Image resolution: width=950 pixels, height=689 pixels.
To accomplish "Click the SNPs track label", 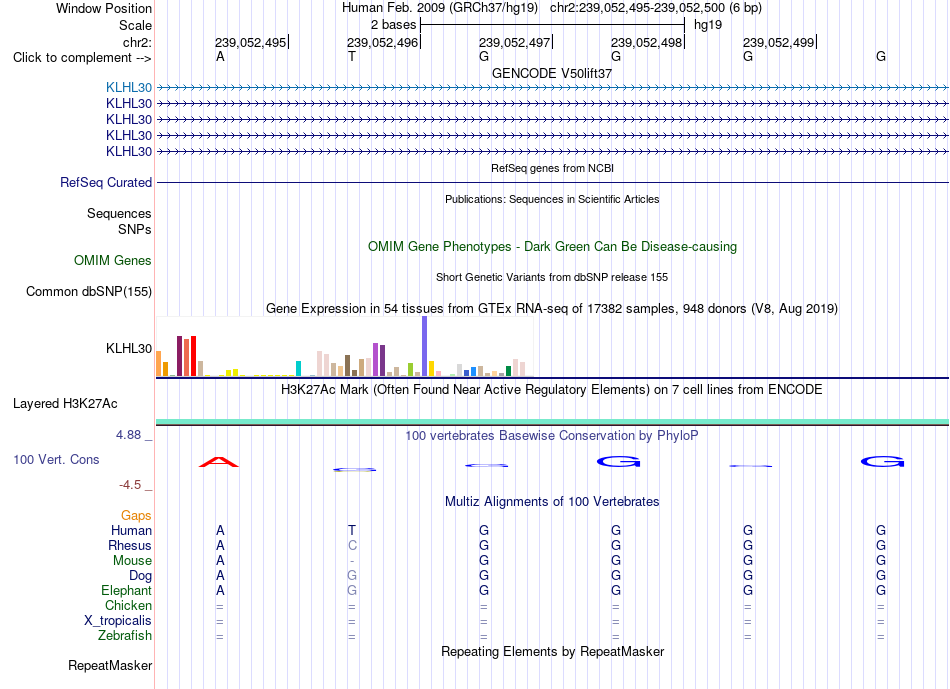I will (135, 229).
